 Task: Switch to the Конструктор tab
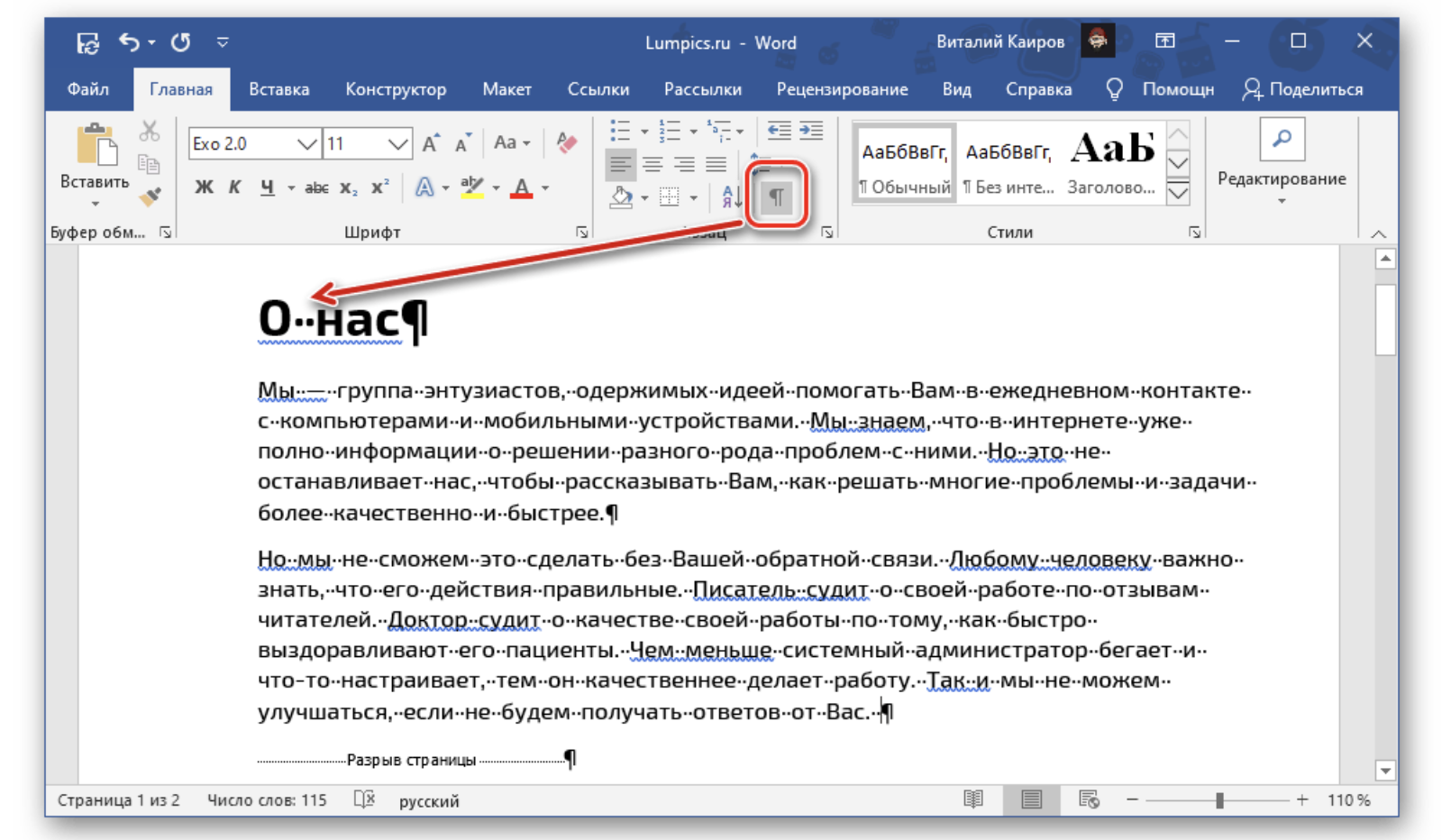tap(396, 89)
